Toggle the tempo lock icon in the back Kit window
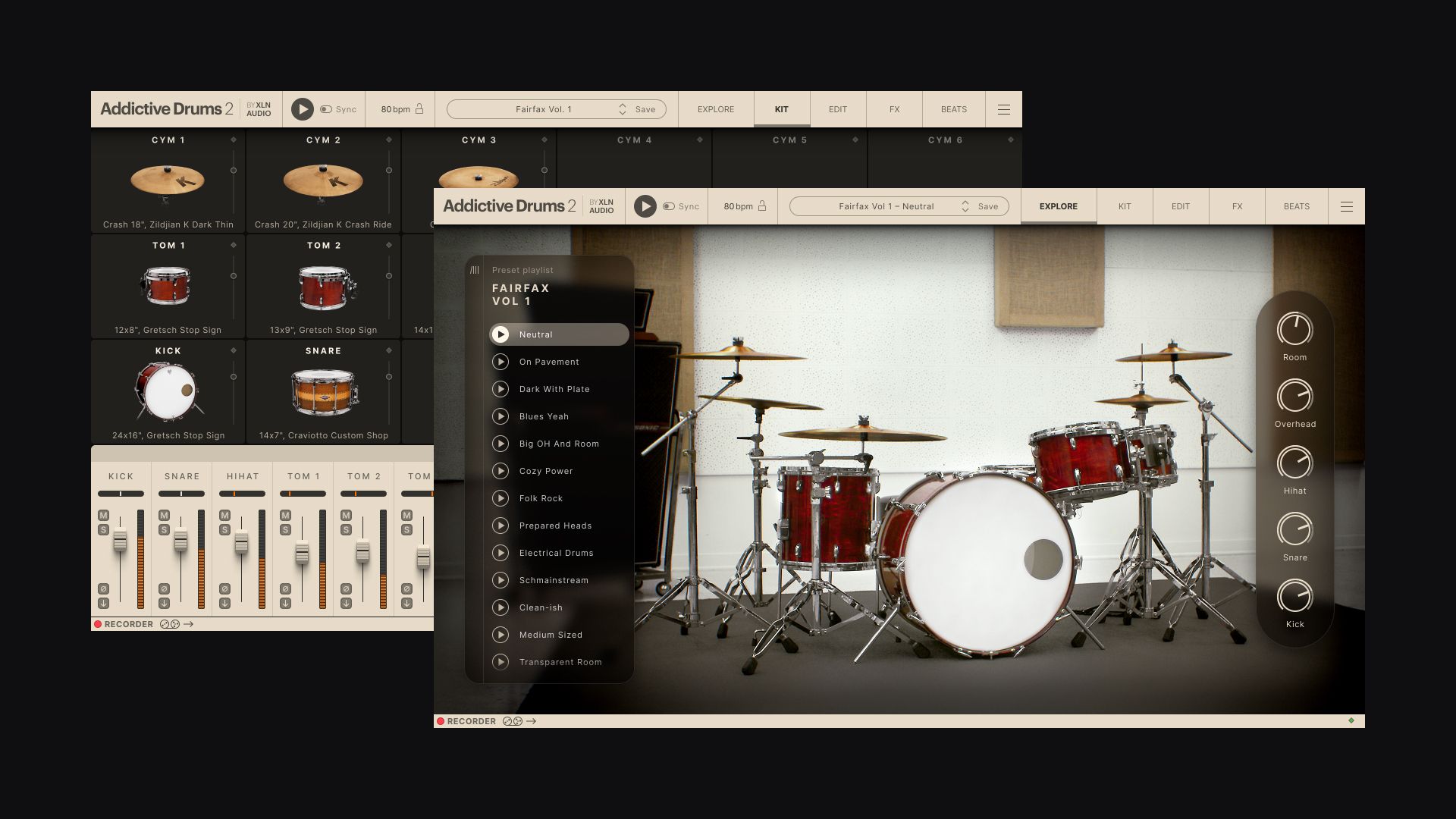The height and width of the screenshot is (819, 1456). [x=419, y=109]
